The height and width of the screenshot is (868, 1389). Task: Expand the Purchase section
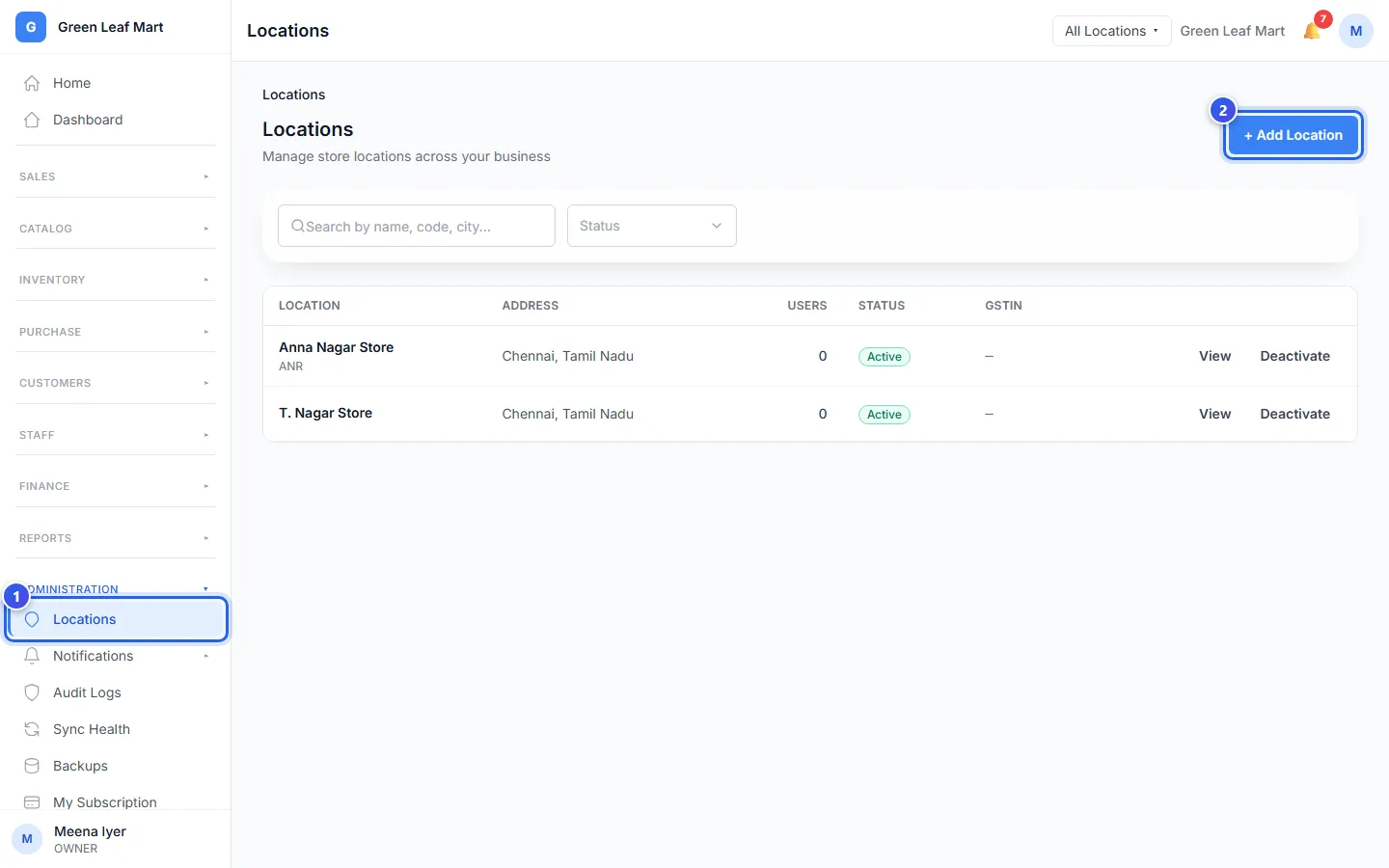[116, 332]
